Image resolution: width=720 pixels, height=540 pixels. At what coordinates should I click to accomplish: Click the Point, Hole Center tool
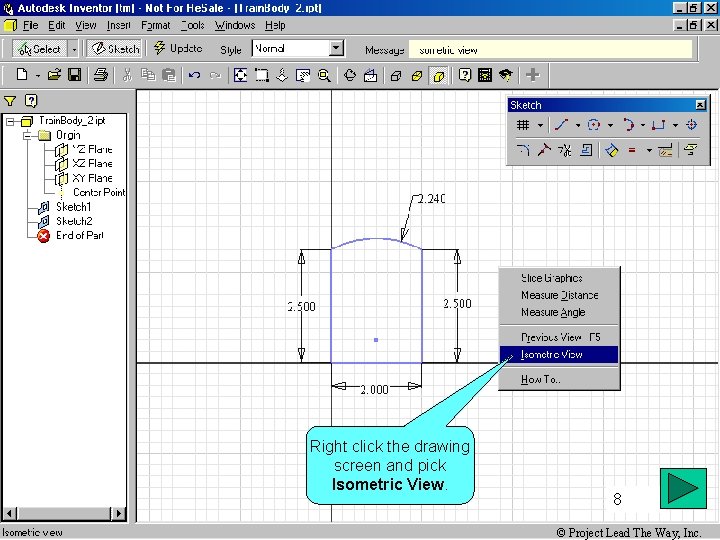[692, 125]
